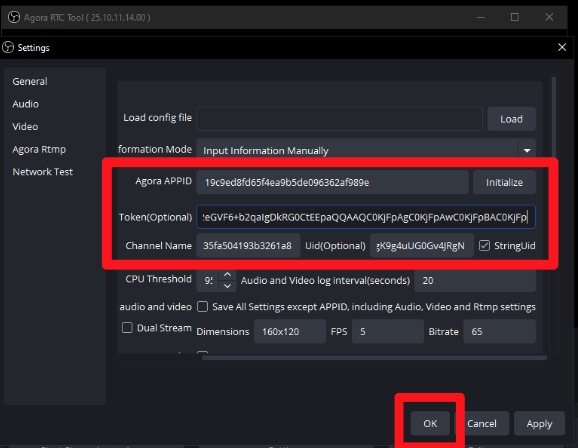Click the Uid(Optional) input field

(422, 246)
